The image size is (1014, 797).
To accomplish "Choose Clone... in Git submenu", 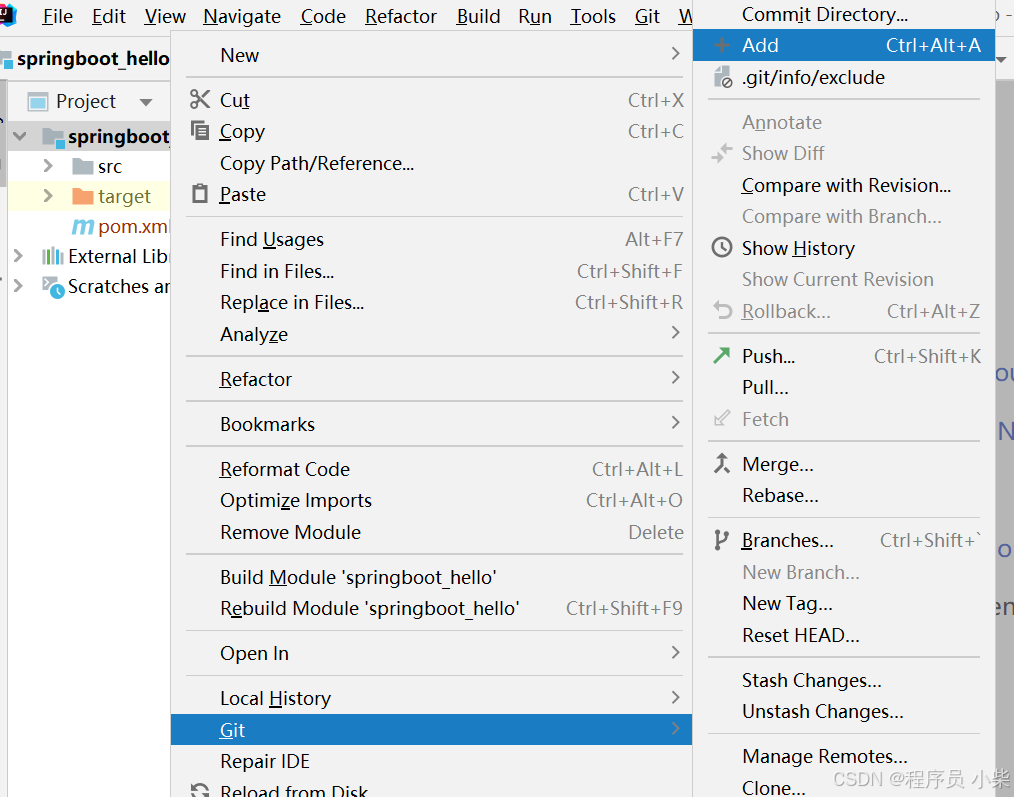I will 843,787.
